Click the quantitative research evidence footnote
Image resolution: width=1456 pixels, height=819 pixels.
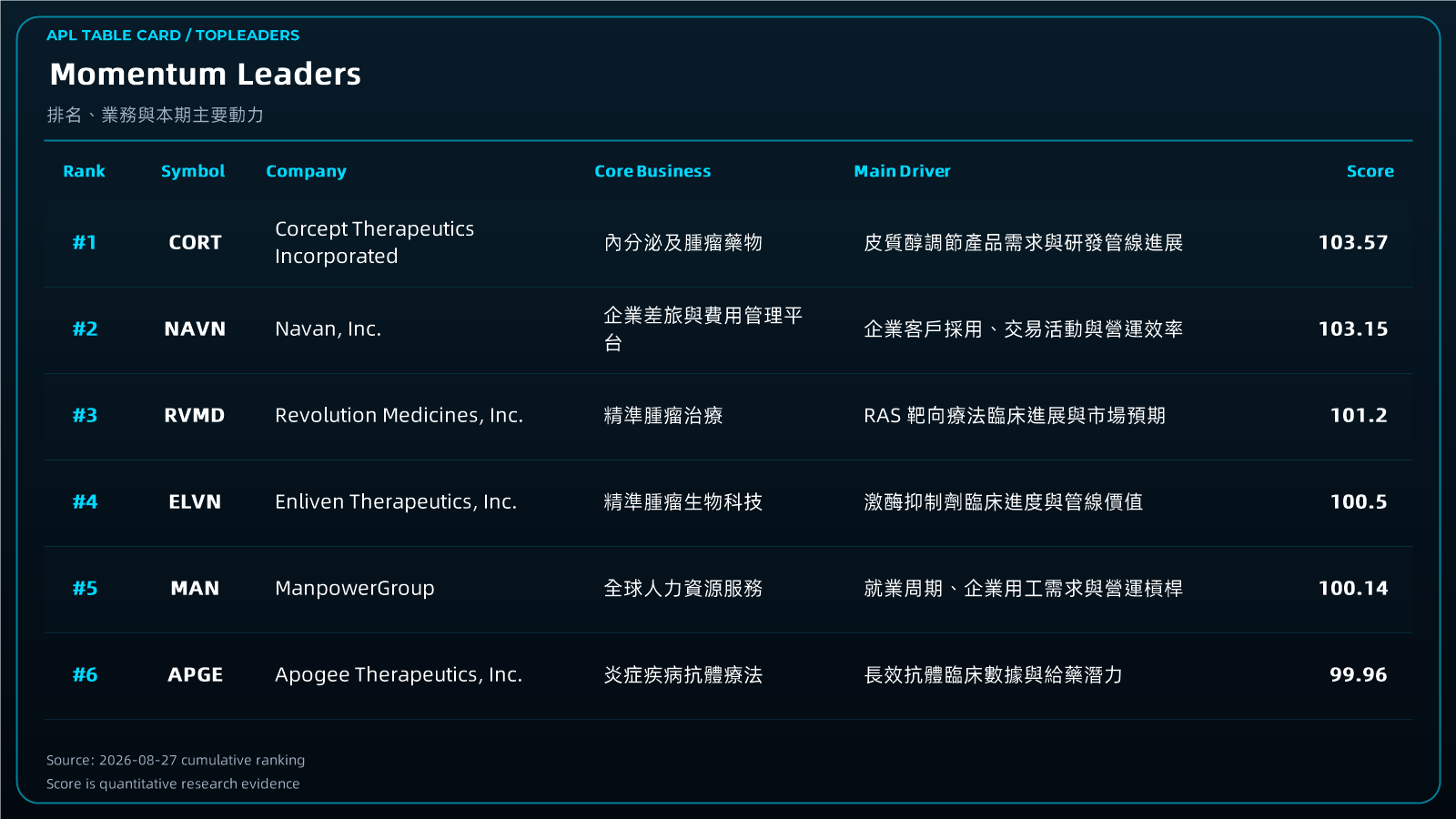(173, 784)
